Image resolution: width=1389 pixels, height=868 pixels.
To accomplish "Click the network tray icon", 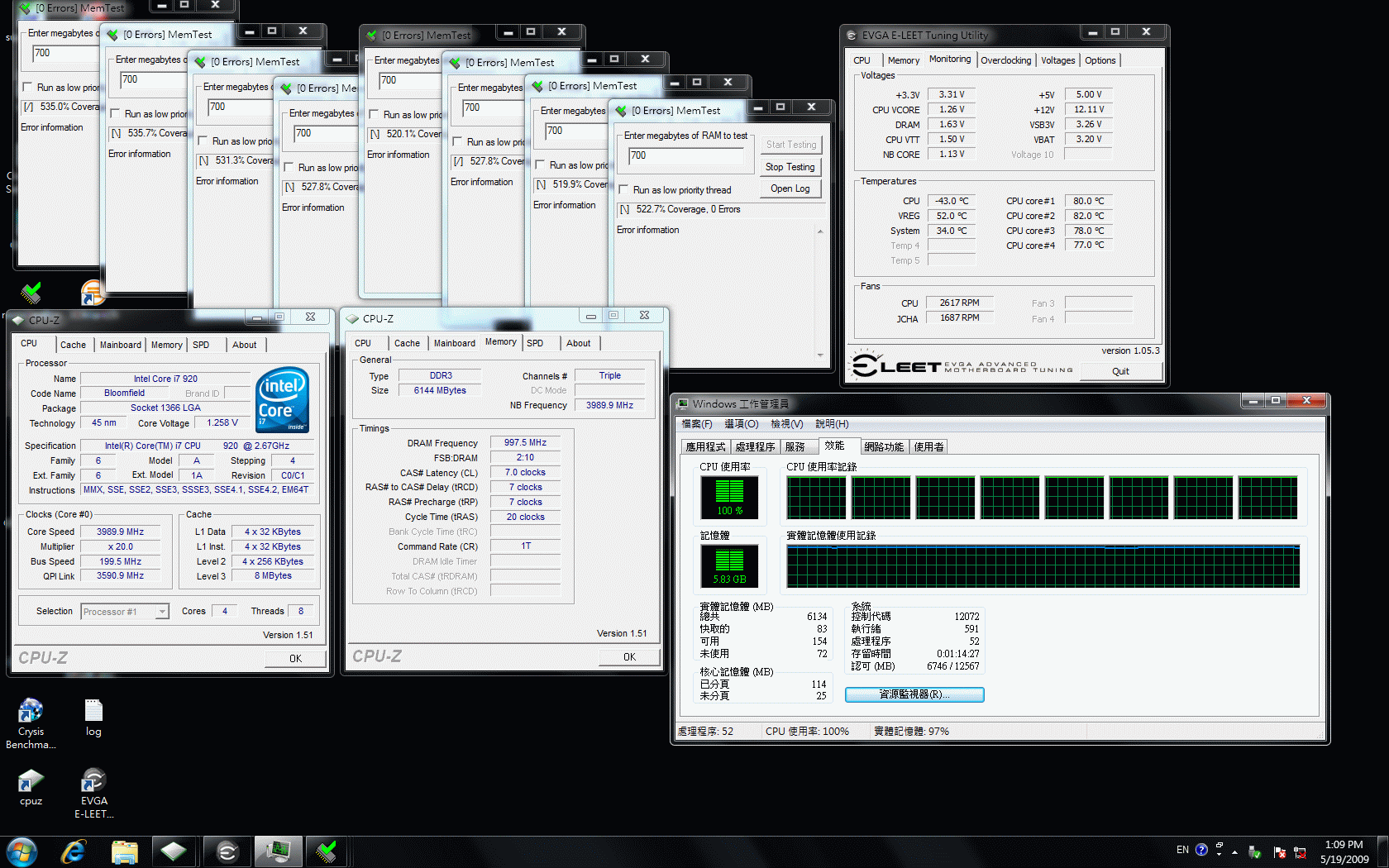I will [x=1300, y=851].
